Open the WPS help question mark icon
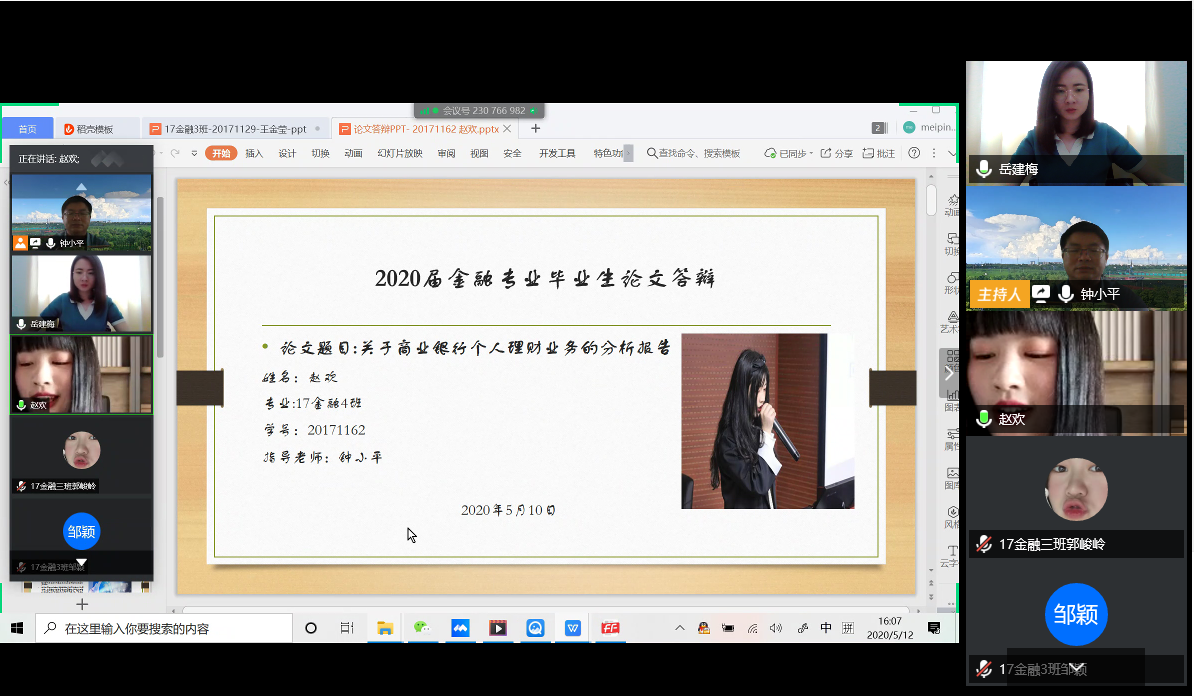 click(914, 153)
